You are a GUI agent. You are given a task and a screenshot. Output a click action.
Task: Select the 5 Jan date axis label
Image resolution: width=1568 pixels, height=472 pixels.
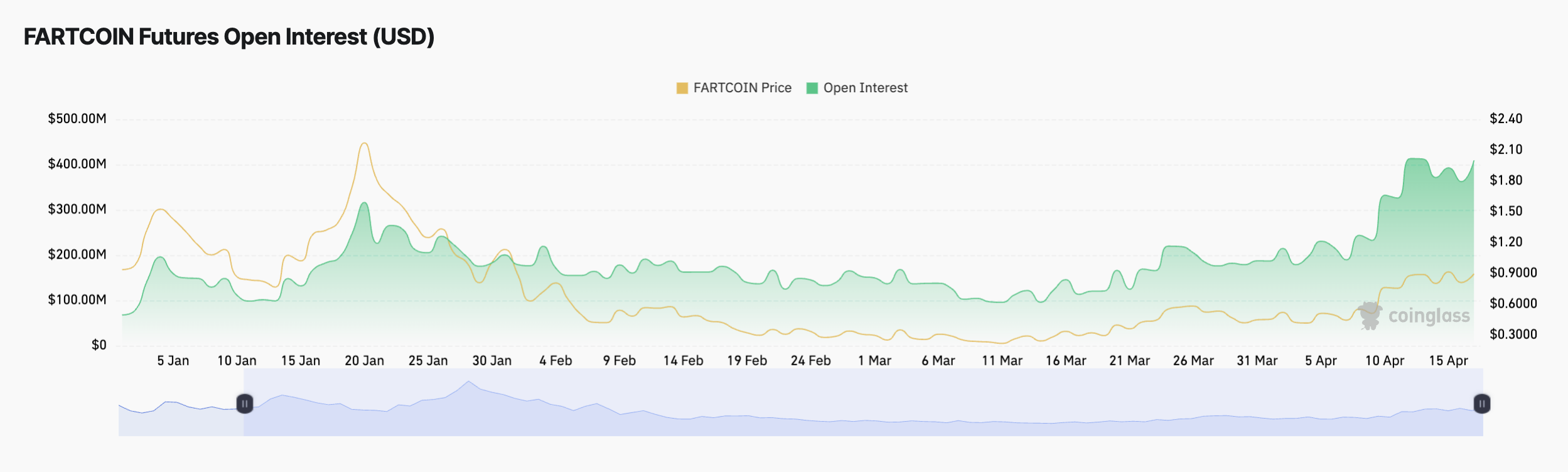point(173,361)
